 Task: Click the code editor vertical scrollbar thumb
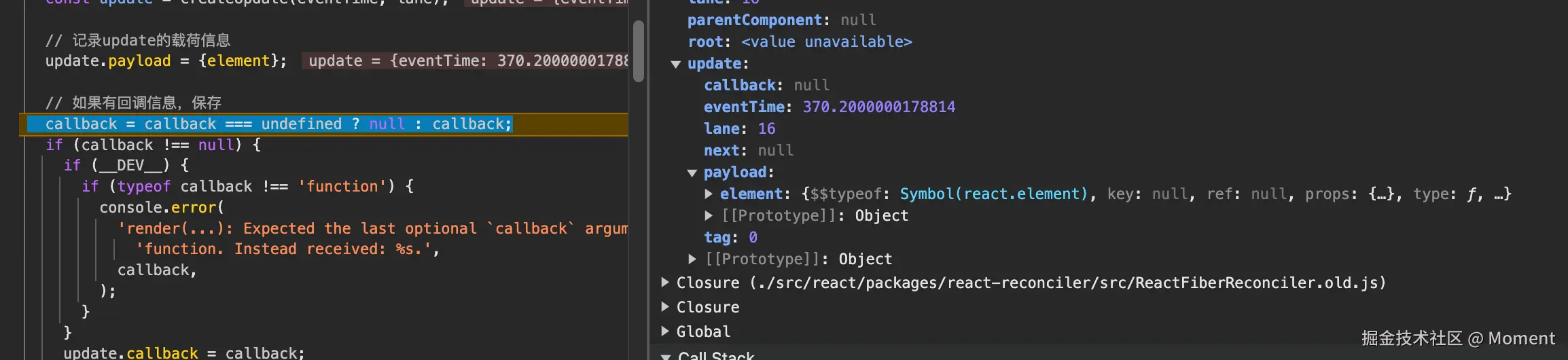tap(639, 51)
